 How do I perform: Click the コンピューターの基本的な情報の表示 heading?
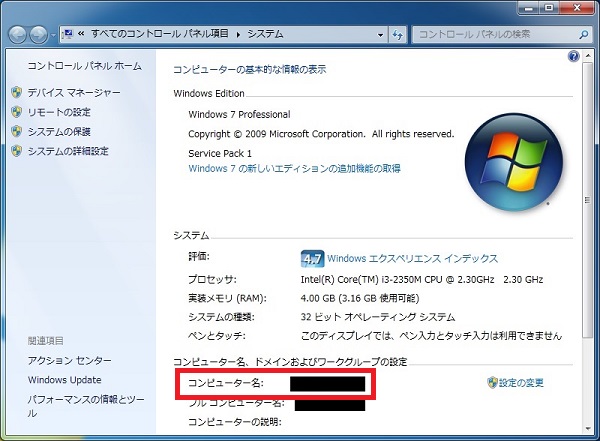pos(249,70)
